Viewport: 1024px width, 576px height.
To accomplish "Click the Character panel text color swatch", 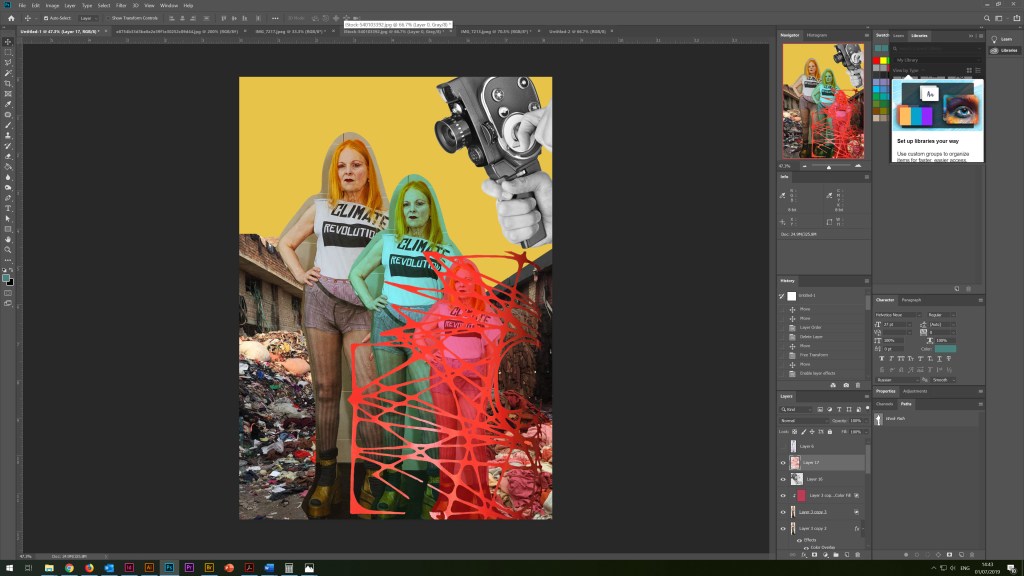I will (x=946, y=349).
